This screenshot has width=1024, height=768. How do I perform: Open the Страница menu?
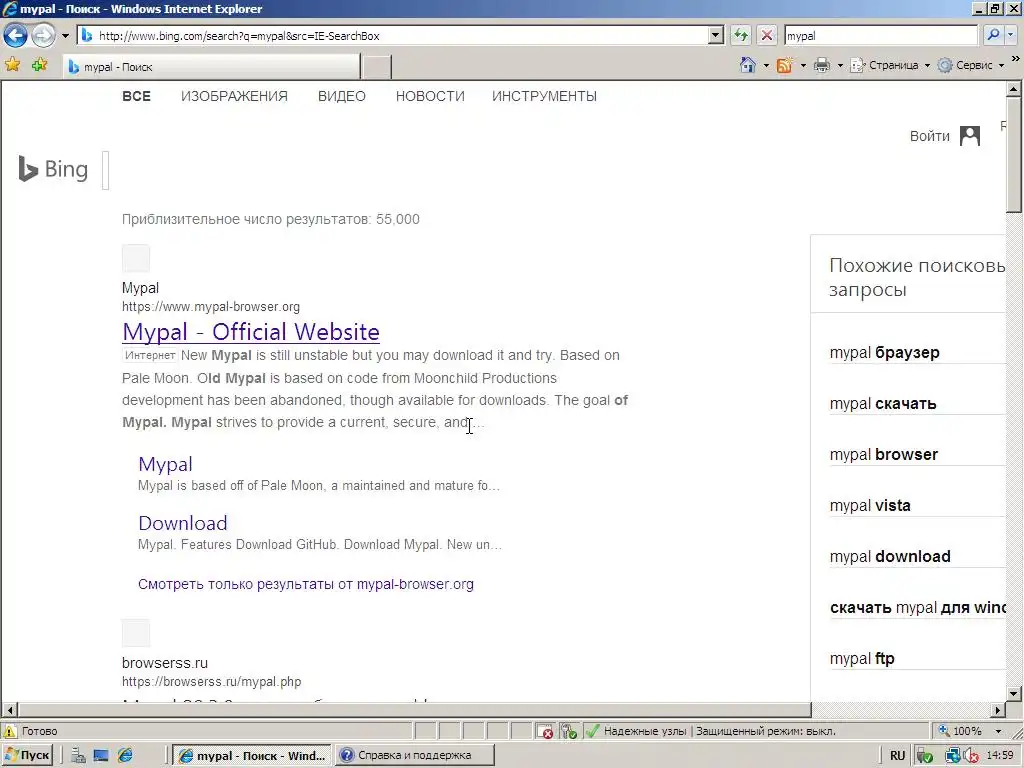889,65
